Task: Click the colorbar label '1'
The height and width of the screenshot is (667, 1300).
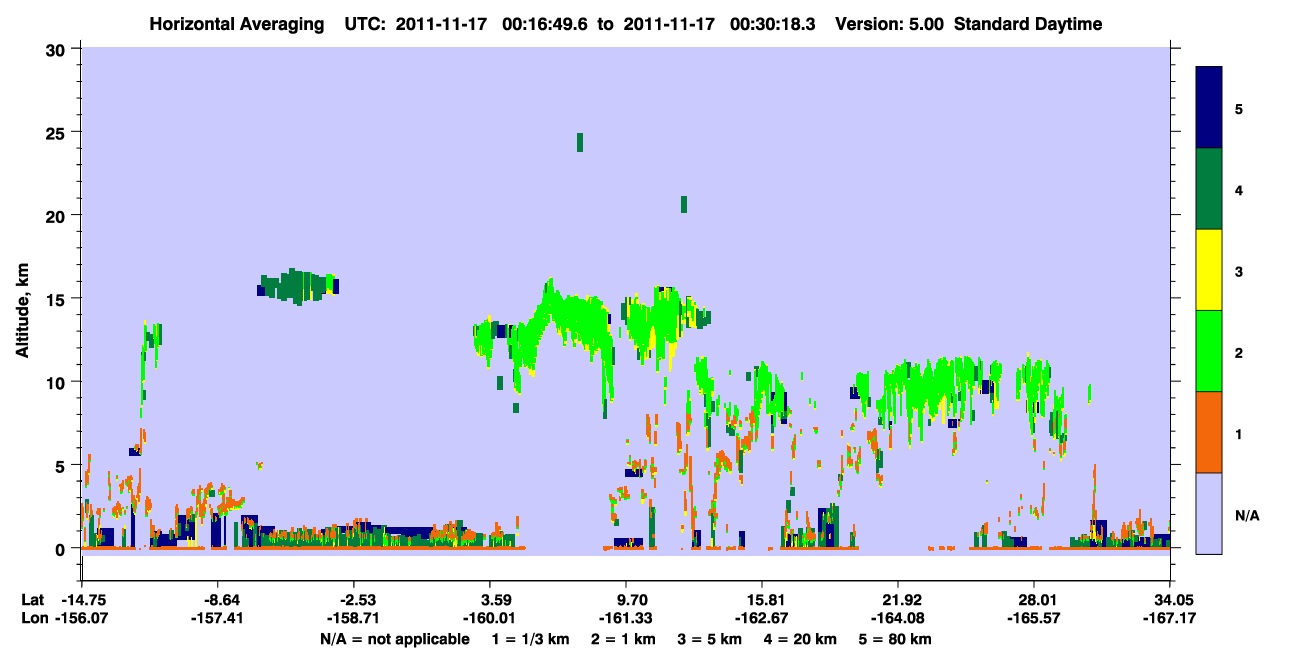Action: click(1239, 434)
